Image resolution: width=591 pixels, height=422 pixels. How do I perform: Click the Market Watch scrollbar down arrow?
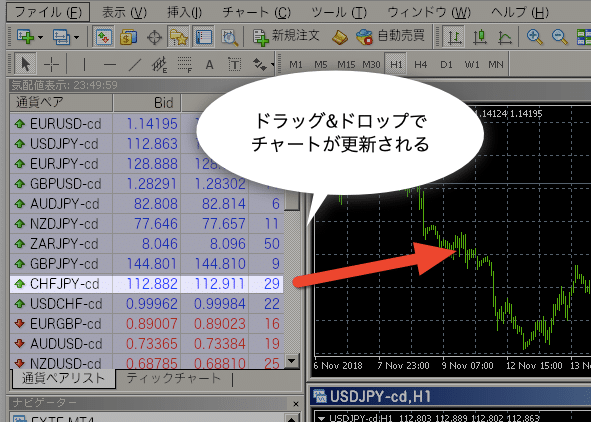coord(292,361)
